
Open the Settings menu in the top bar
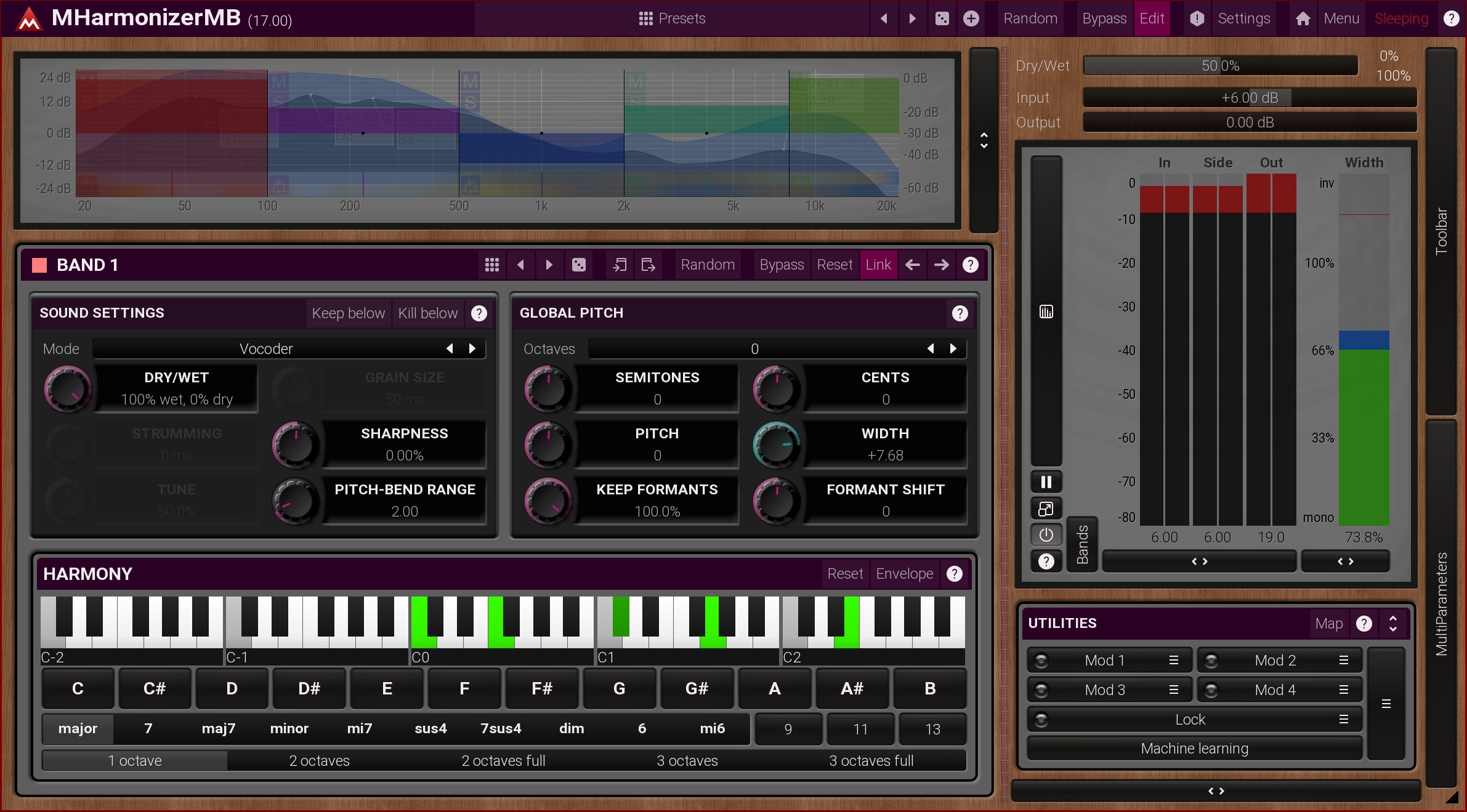[1243, 18]
